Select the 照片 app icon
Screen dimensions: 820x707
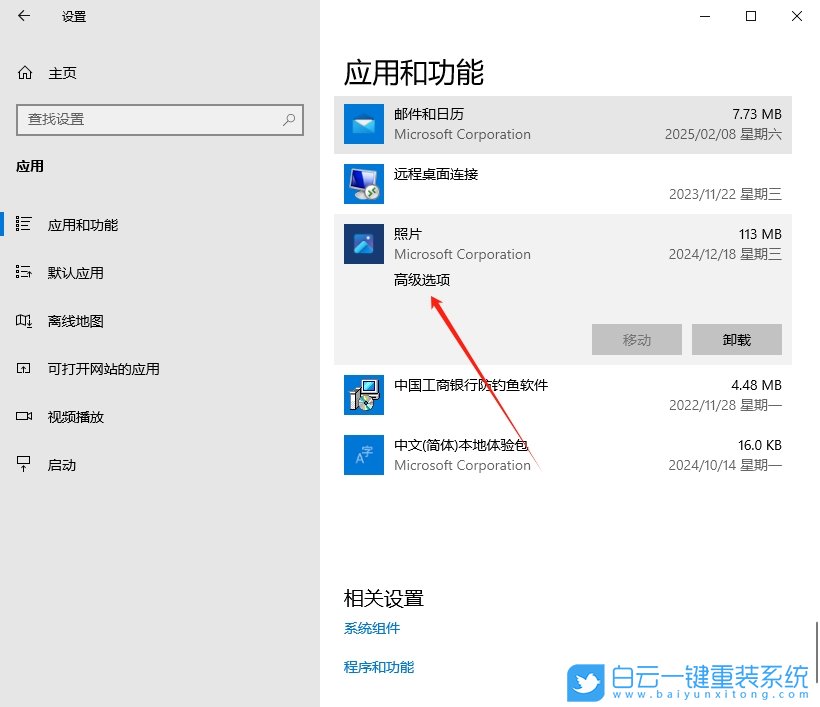click(363, 243)
